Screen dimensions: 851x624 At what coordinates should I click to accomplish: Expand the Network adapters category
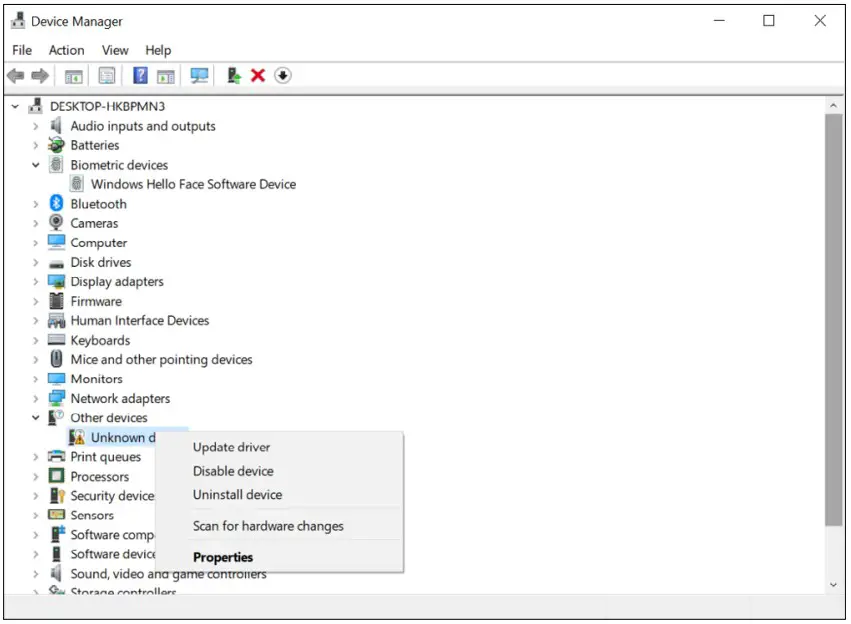(x=36, y=398)
